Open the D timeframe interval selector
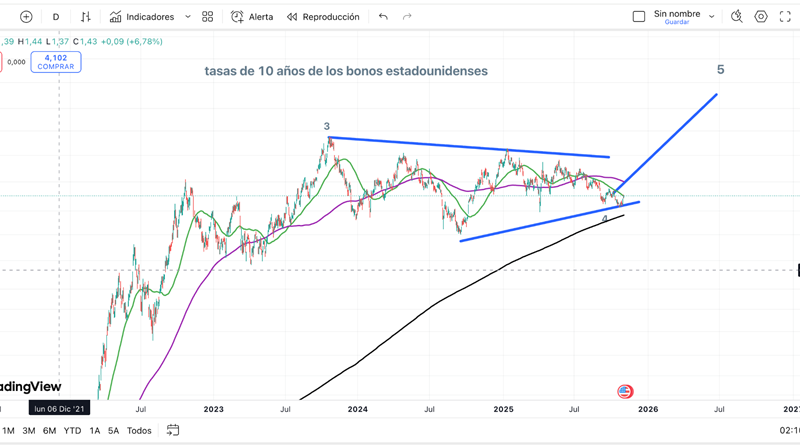800x445 pixels. click(56, 17)
